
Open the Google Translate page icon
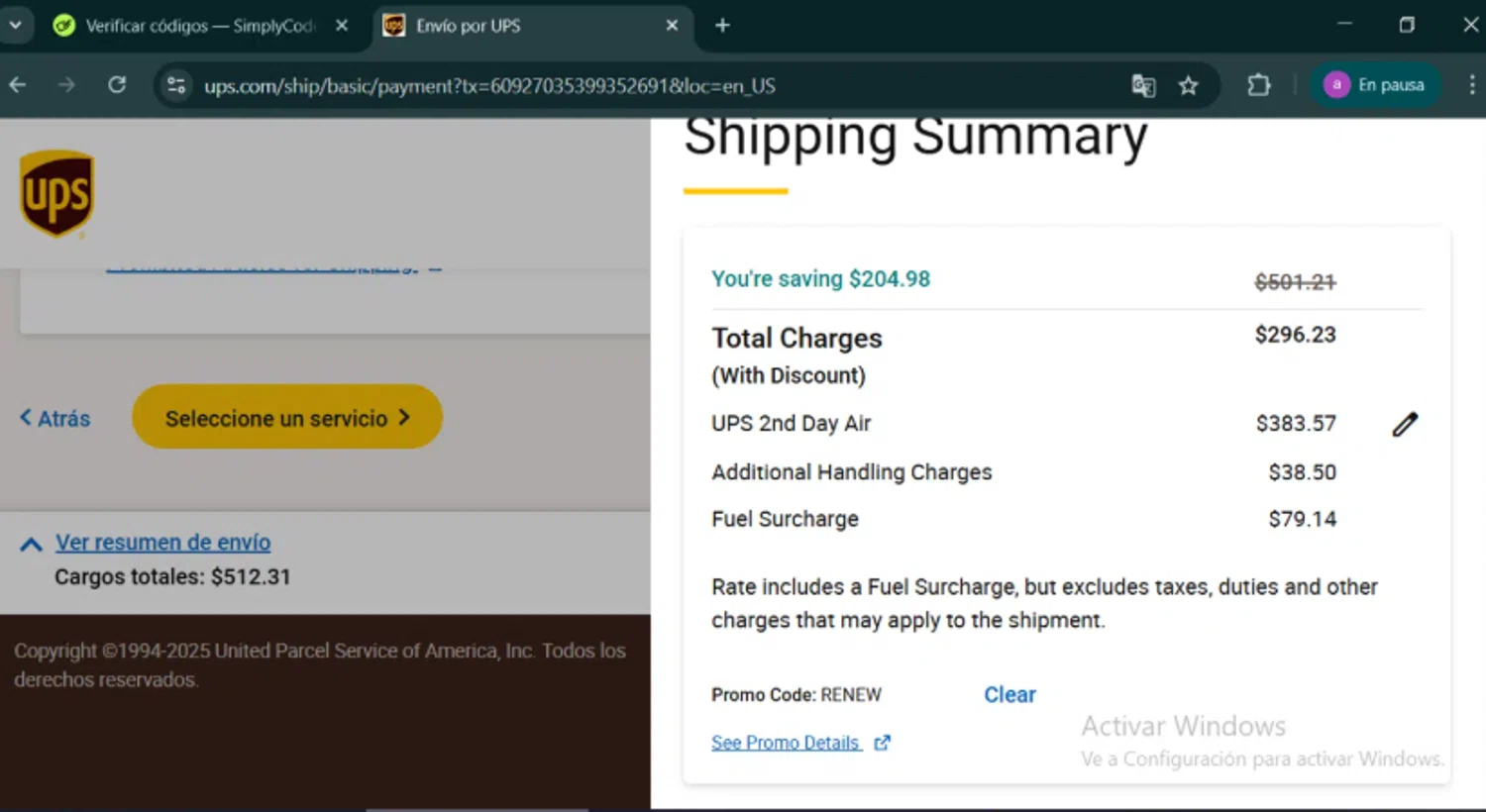[1143, 86]
